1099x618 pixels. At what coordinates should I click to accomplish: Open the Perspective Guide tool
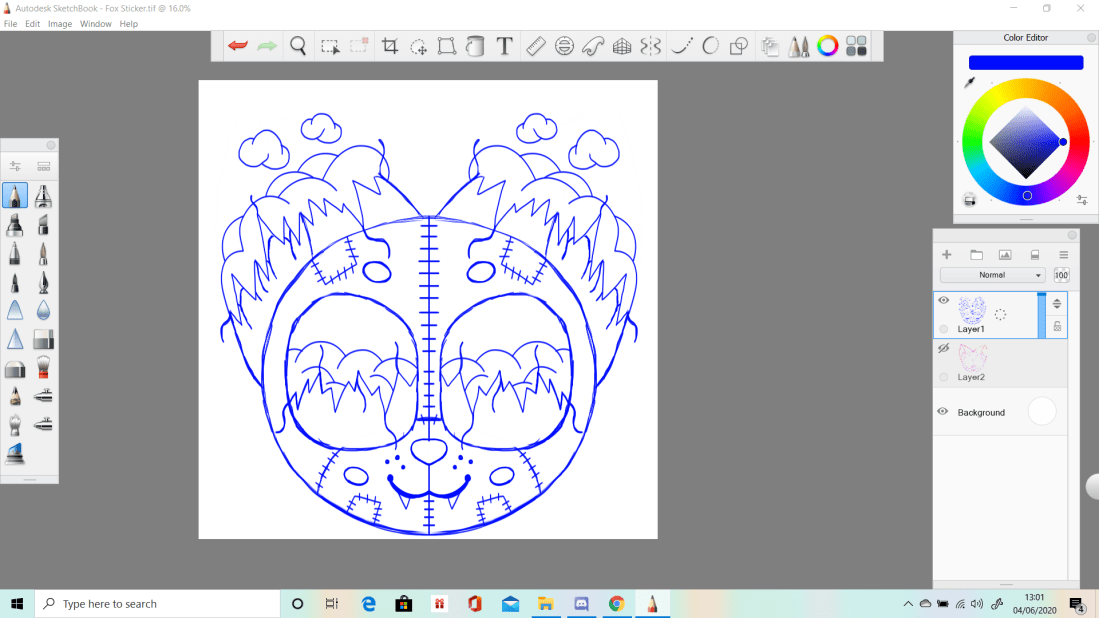point(622,46)
